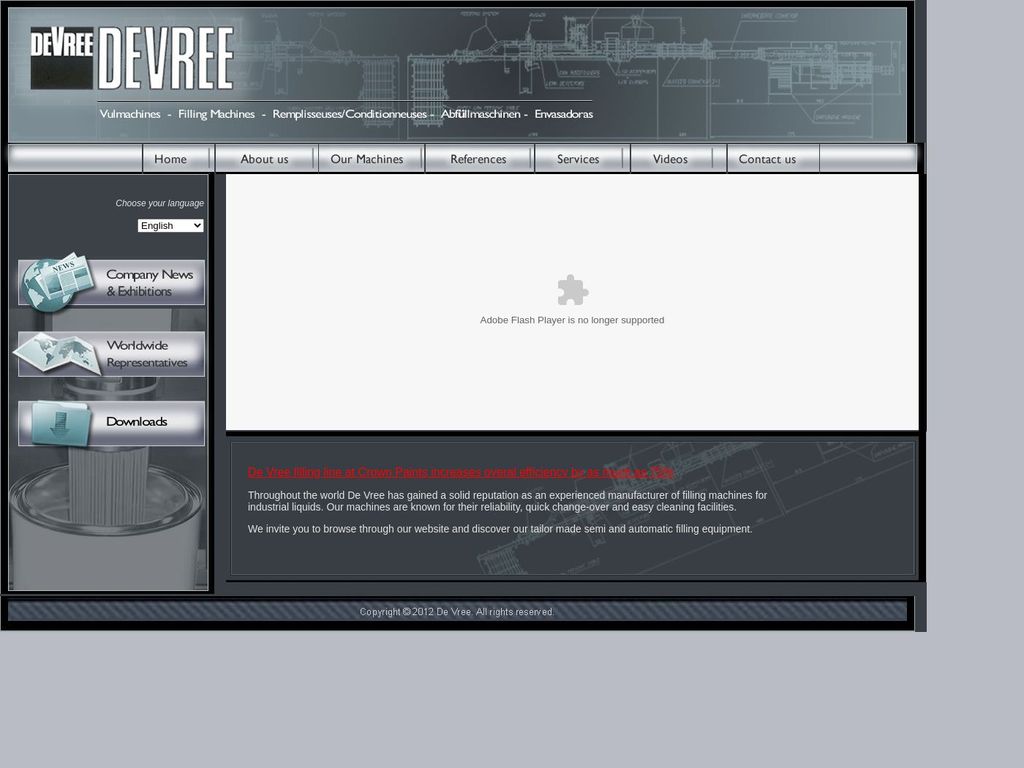Open the Our Machines menu item
The width and height of the screenshot is (1024, 768).
coord(367,159)
